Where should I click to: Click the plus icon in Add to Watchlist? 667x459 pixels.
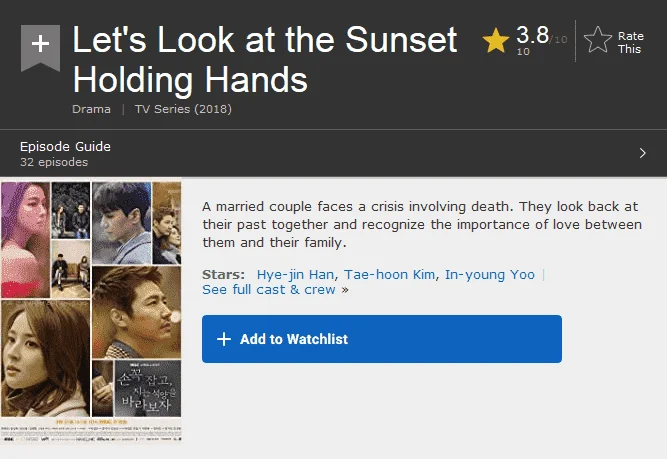click(x=224, y=339)
